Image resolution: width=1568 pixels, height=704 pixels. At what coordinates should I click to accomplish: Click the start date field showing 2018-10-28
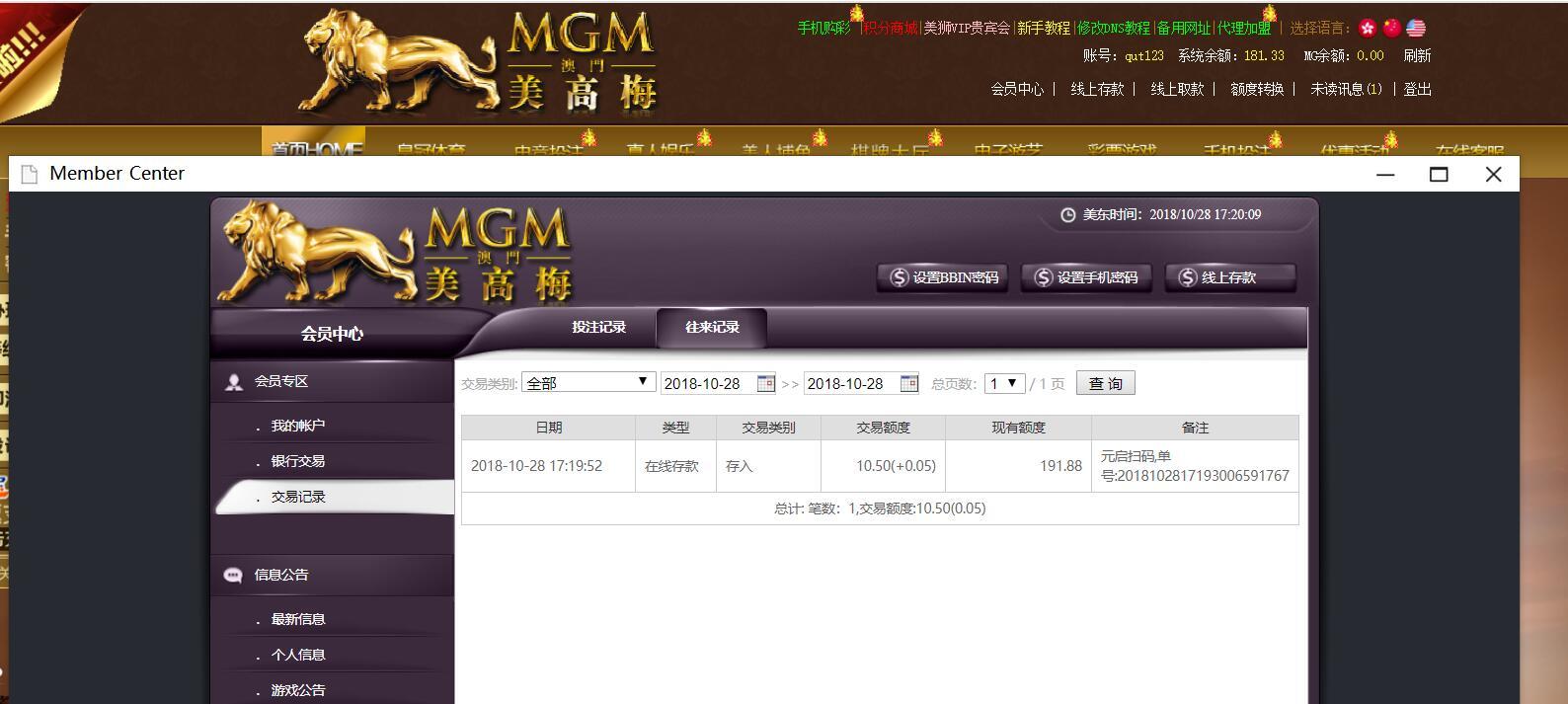click(x=708, y=383)
